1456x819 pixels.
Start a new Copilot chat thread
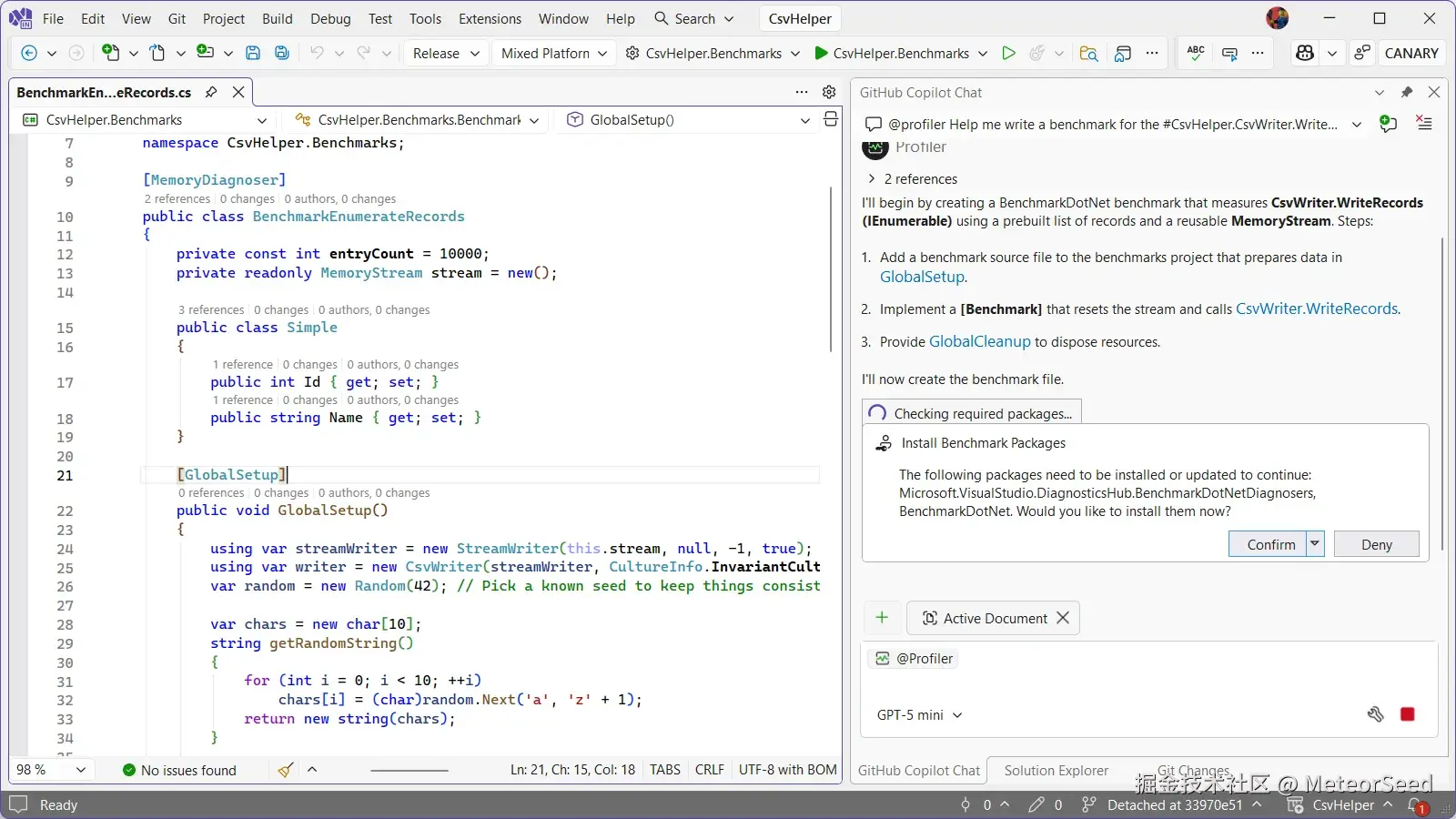tap(1388, 124)
